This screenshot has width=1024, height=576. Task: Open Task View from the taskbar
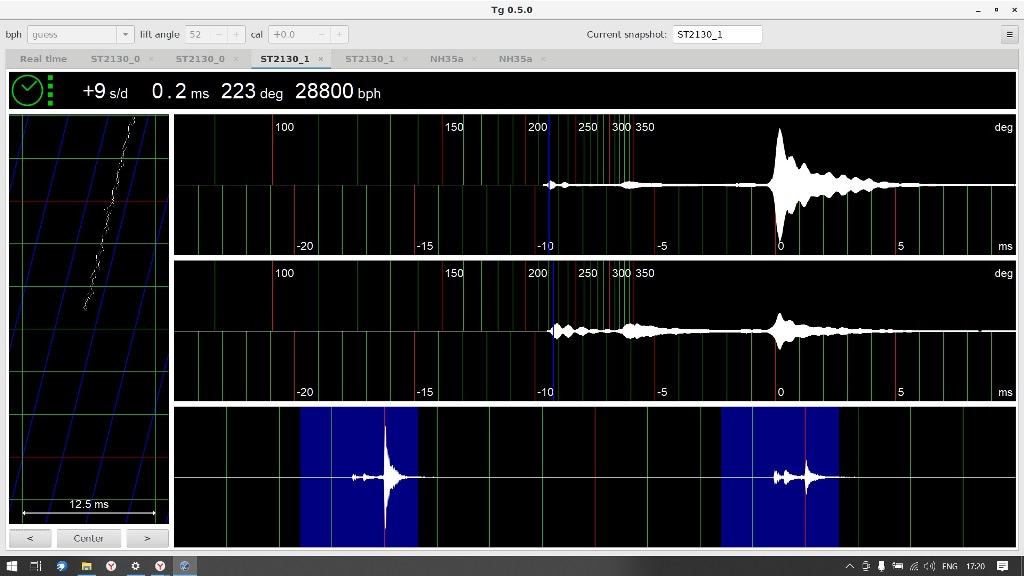(36, 566)
